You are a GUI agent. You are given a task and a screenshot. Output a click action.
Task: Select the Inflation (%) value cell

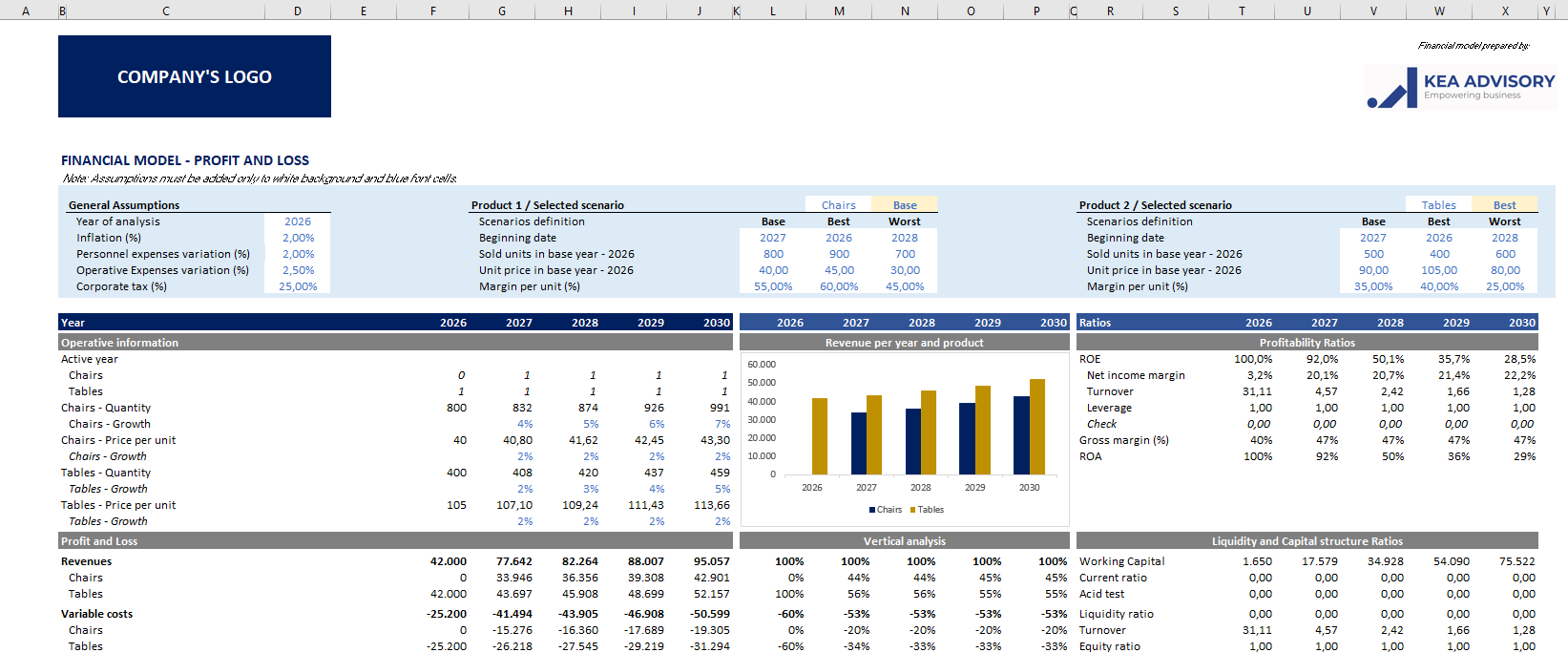(x=298, y=238)
